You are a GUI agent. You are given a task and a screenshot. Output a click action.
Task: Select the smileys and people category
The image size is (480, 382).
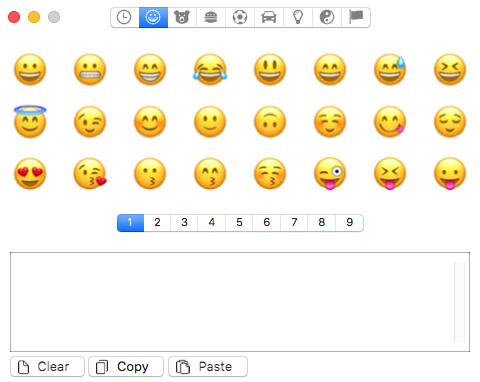(x=153, y=17)
